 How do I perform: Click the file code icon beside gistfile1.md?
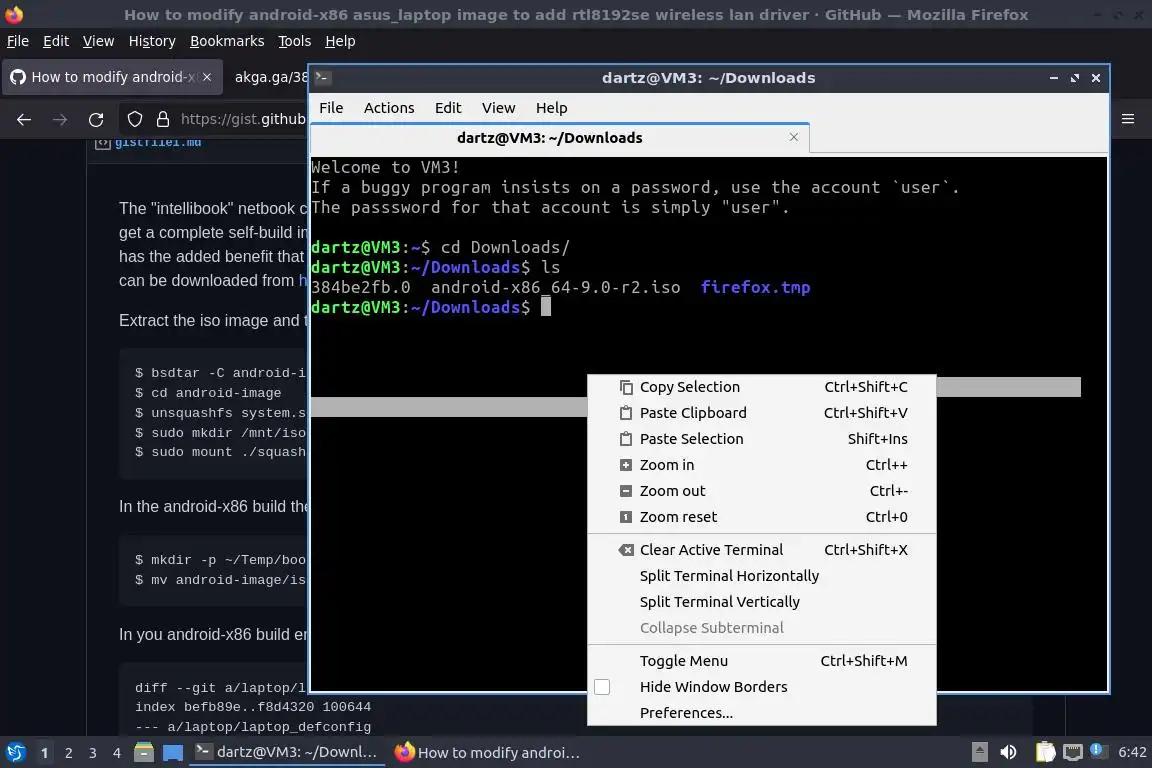click(x=102, y=142)
